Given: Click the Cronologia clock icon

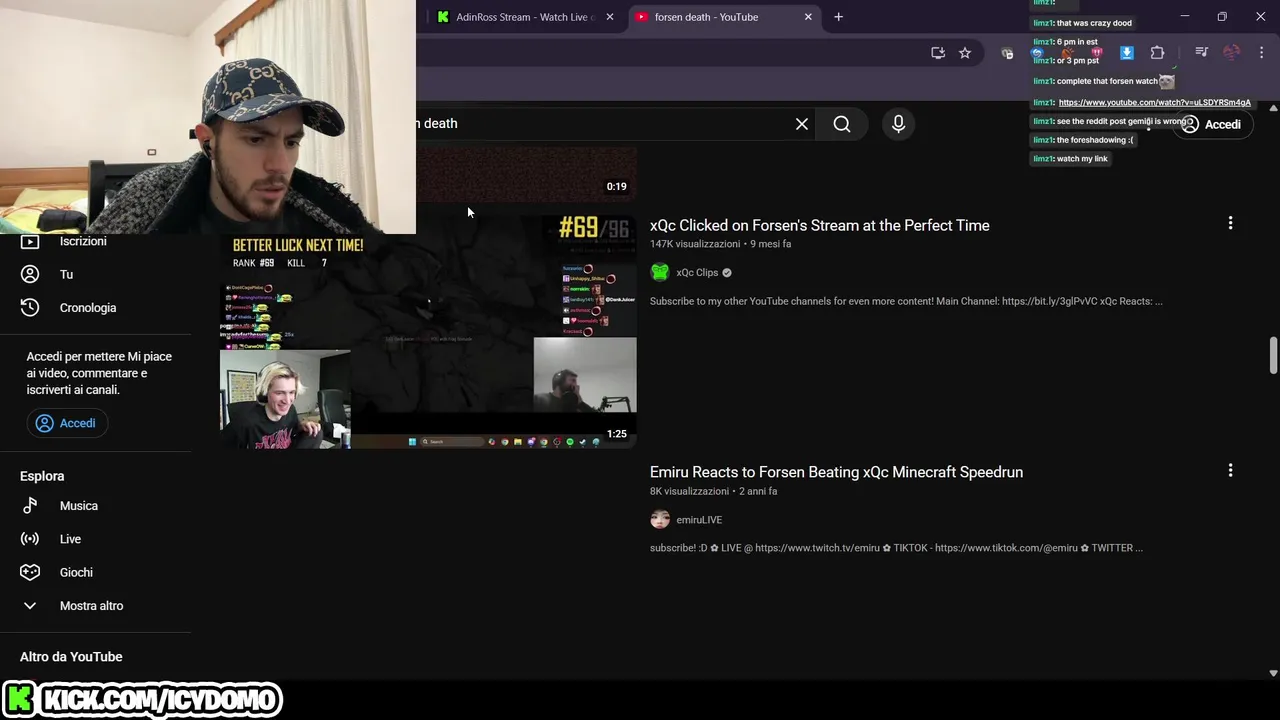Looking at the screenshot, I should point(30,308).
